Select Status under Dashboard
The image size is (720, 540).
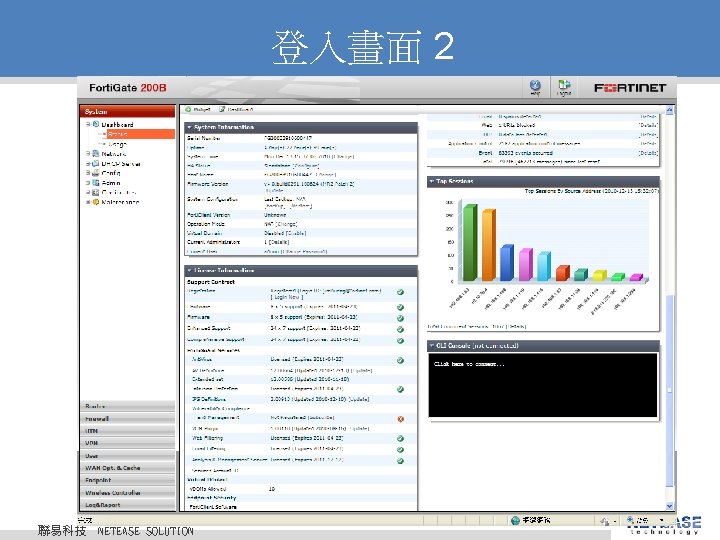point(141,134)
